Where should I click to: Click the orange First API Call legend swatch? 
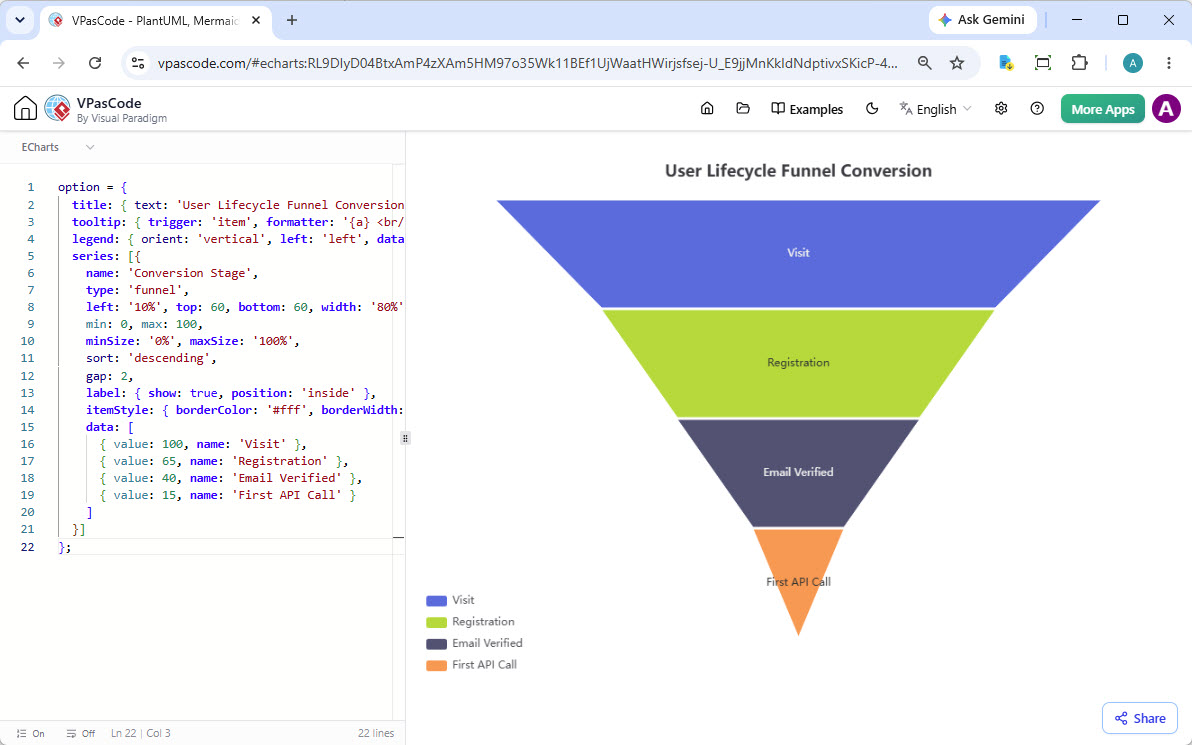[436, 665]
